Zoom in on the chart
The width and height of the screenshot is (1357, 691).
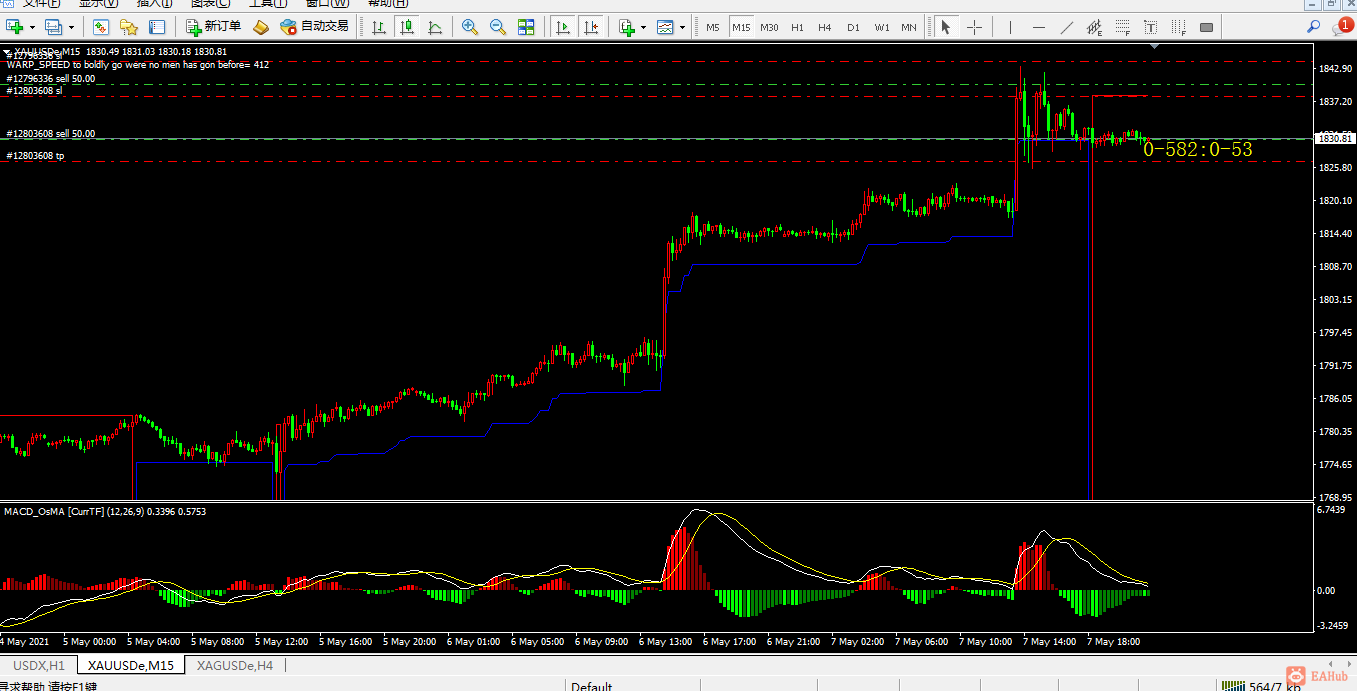point(469,27)
